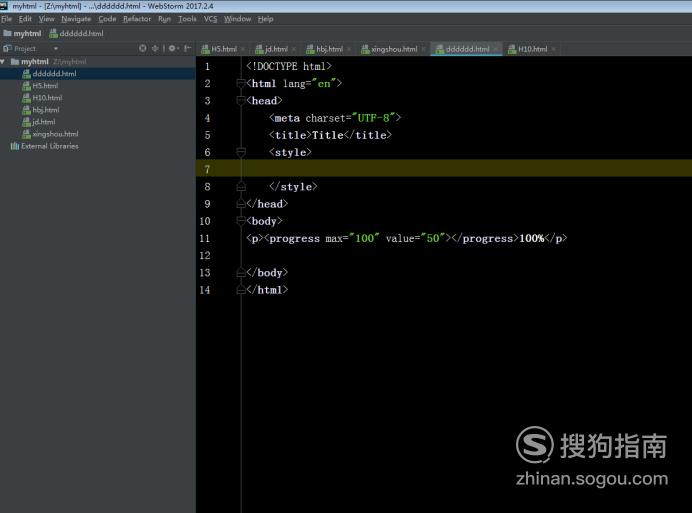This screenshot has height=513, width=692.
Task: Open the Tools menu
Action: (187, 19)
